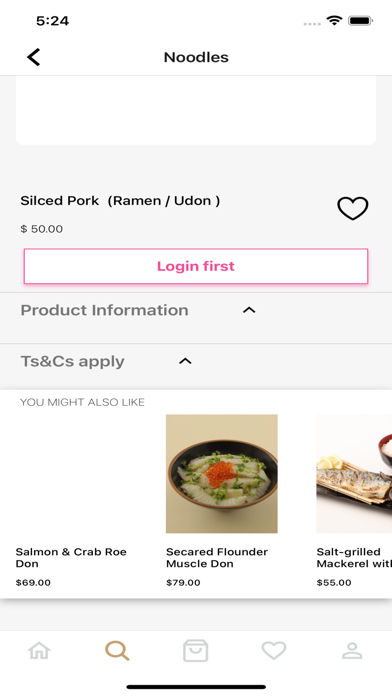Tap the Wi-Fi status icon
Screen dimensions: 392x696
[x=334, y=20]
